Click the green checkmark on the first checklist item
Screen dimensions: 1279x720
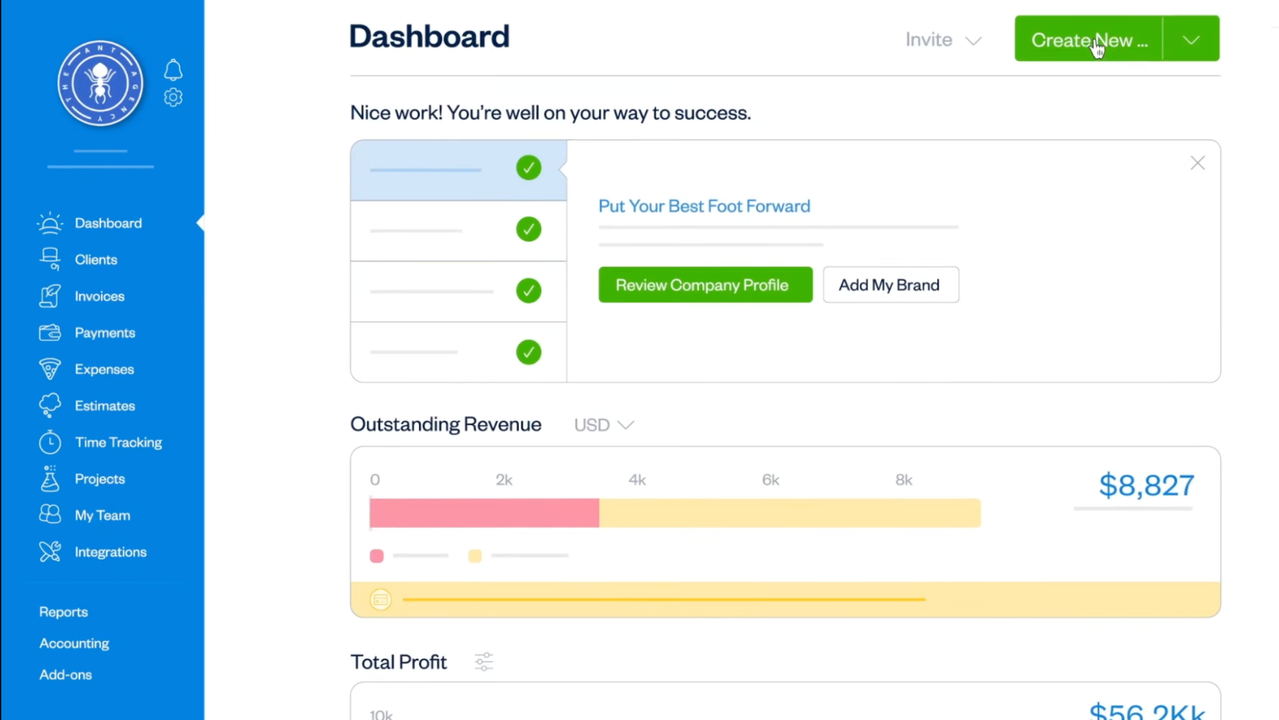click(x=528, y=167)
